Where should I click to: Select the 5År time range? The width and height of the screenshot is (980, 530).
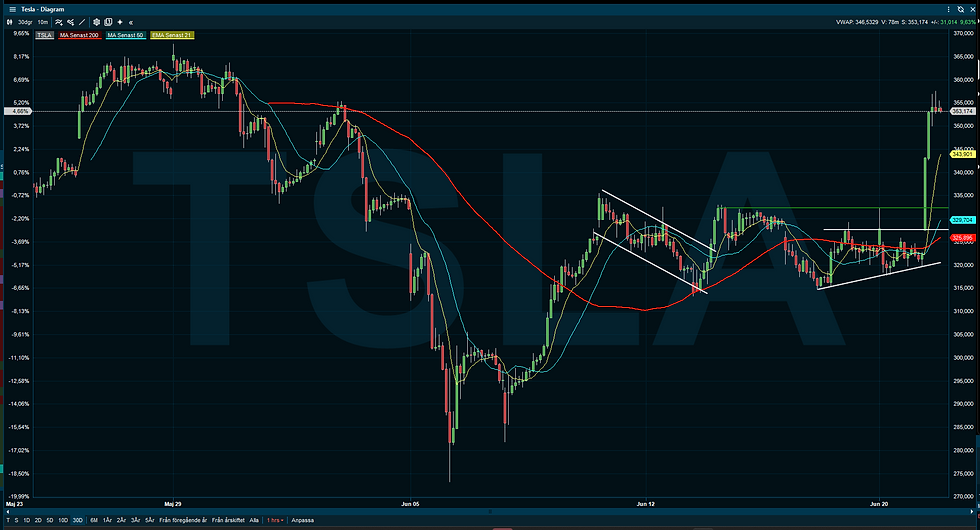[150, 520]
